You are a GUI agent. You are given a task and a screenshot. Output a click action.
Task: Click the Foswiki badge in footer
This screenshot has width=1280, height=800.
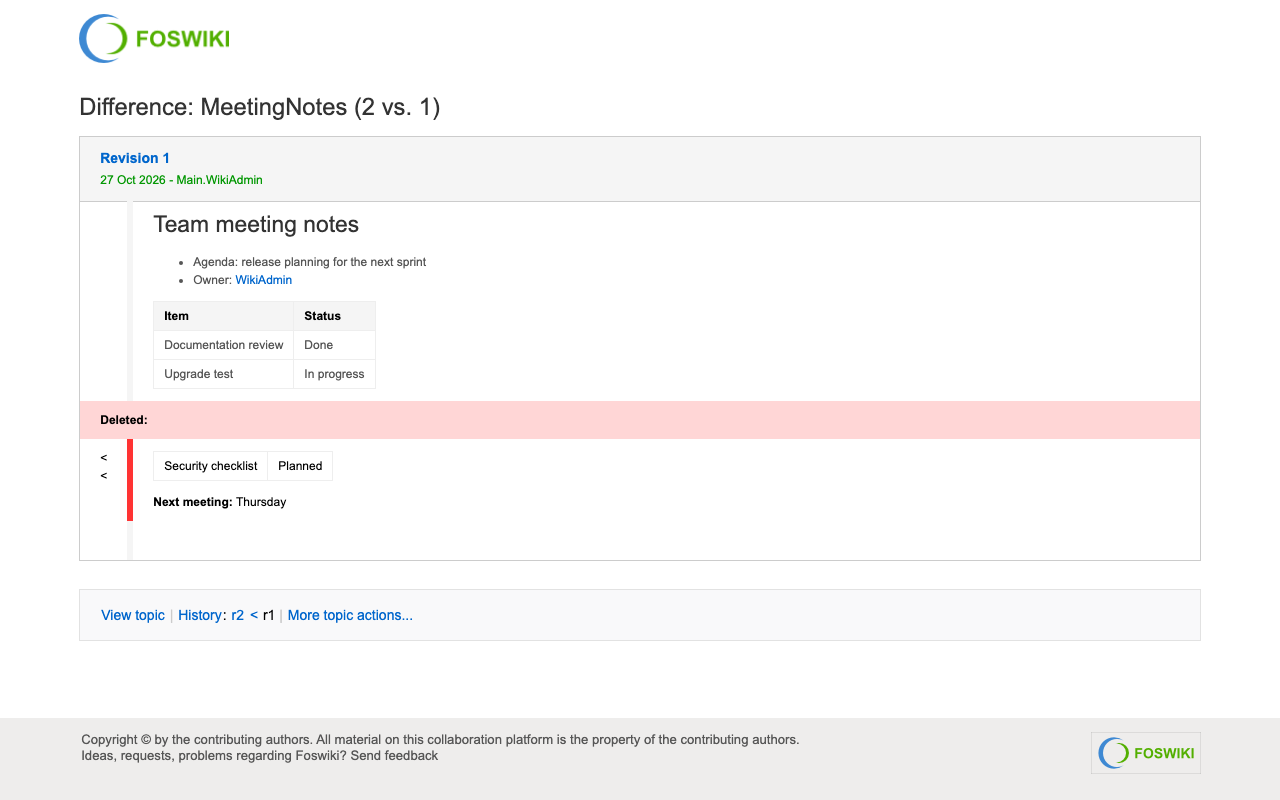[x=1146, y=753]
